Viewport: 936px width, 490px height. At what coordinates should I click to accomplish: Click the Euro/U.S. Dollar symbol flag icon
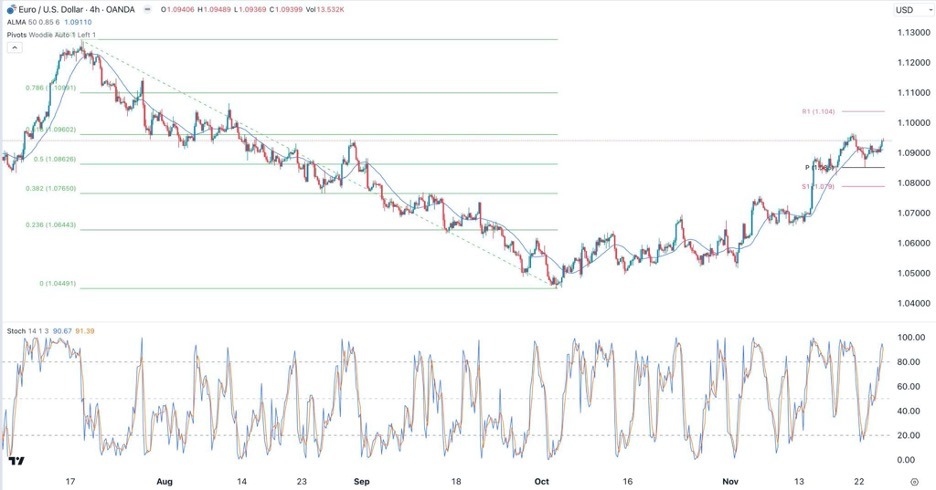(11, 10)
